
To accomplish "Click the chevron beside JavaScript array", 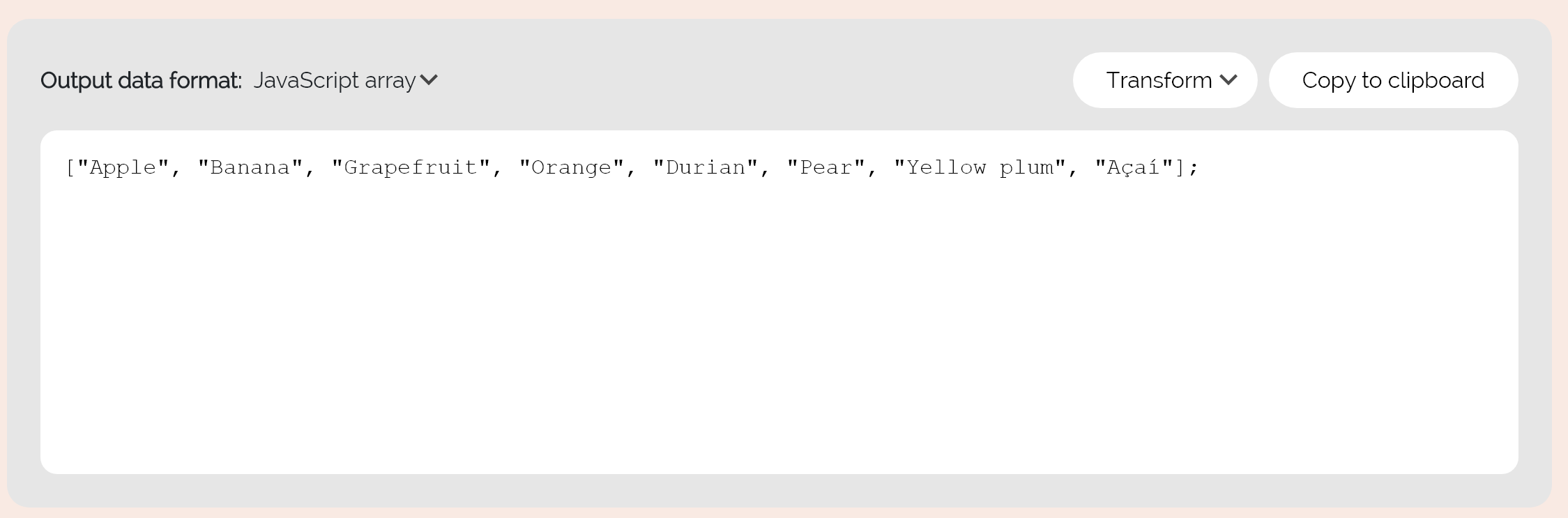I will pos(429,80).
